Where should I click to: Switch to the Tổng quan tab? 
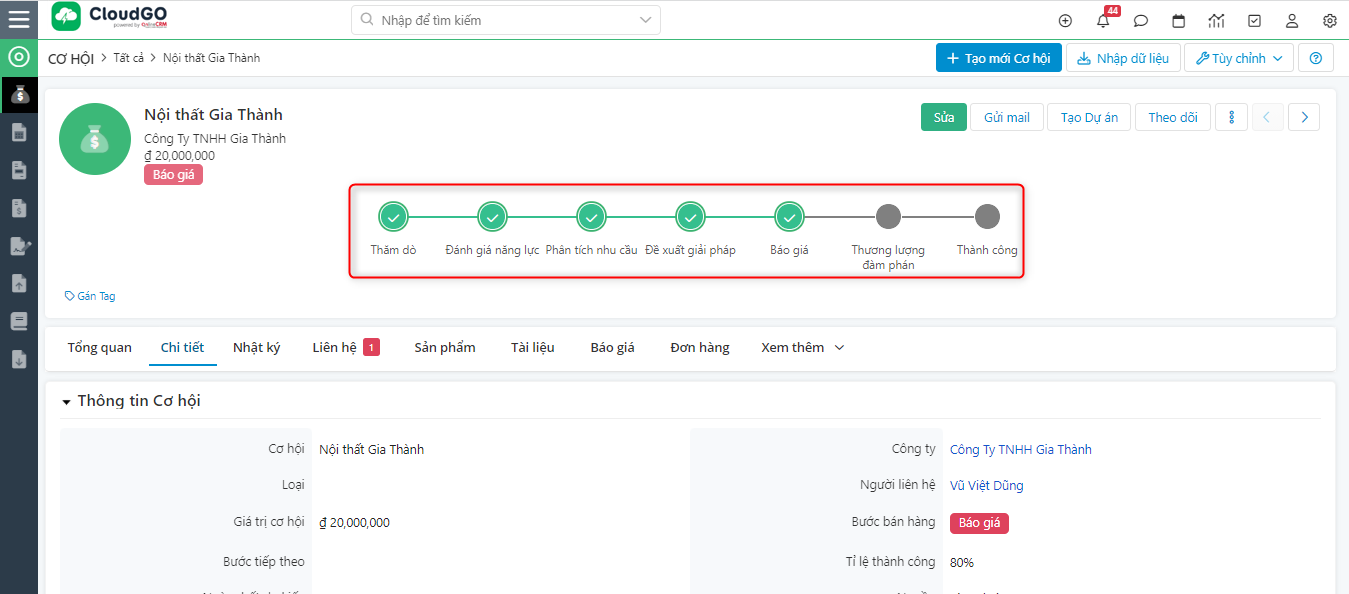tap(100, 348)
